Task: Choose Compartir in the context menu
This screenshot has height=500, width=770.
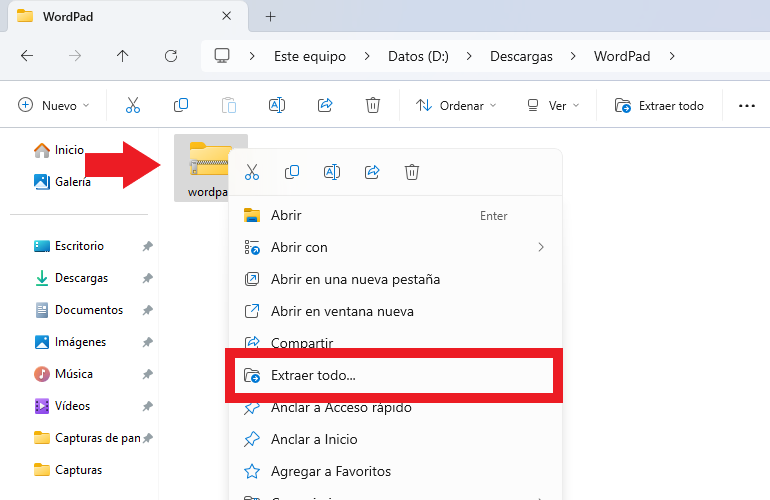Action: point(395,341)
